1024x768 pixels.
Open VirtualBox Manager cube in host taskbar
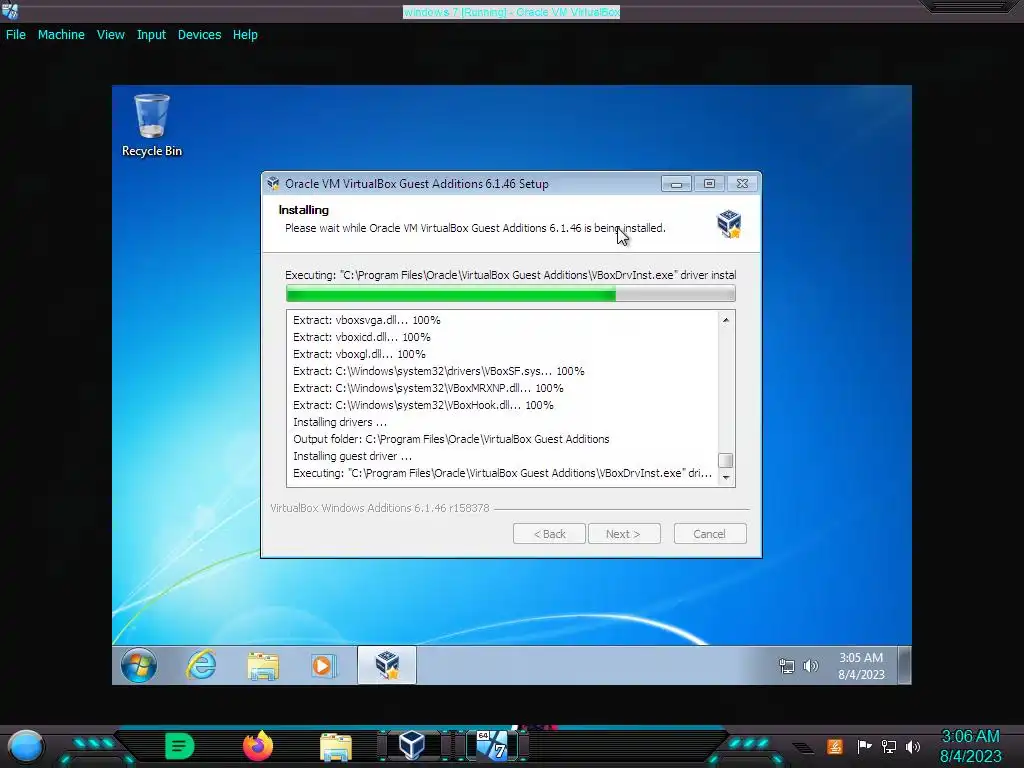tap(412, 745)
